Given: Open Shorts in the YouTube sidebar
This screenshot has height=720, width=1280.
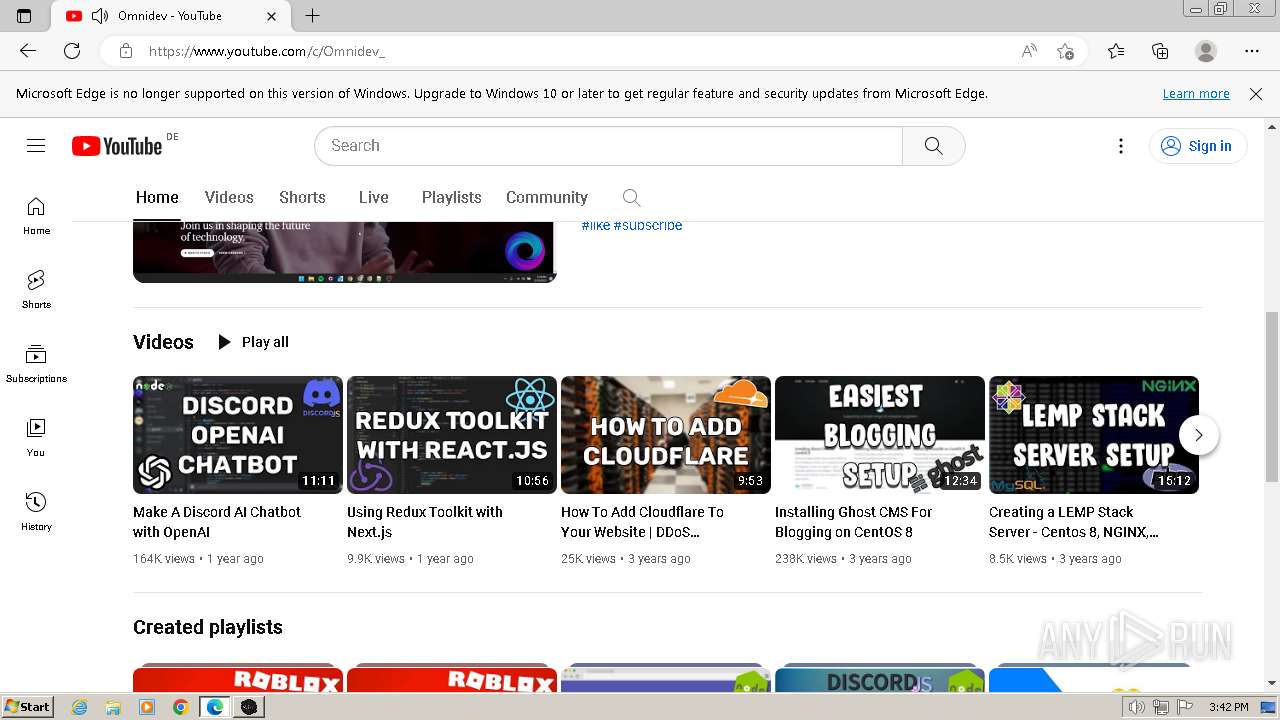Looking at the screenshot, I should pyautogui.click(x=36, y=290).
